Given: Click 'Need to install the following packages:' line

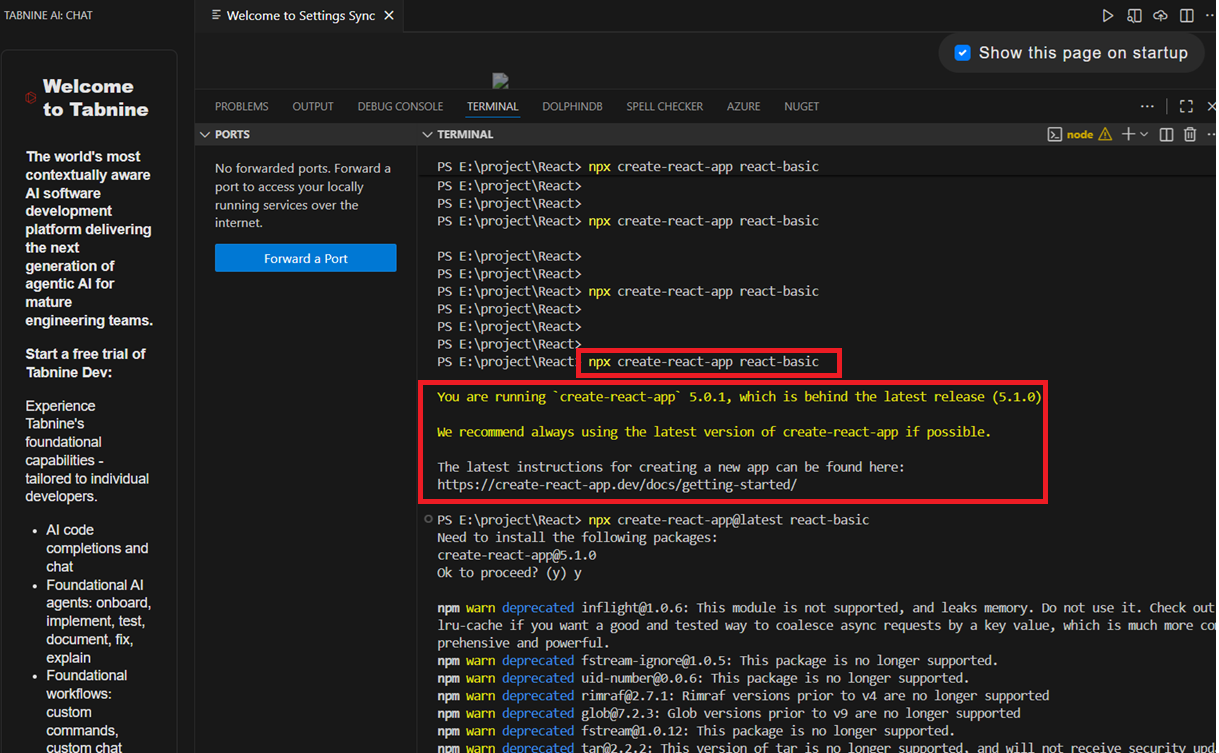Looking at the screenshot, I should (x=577, y=538).
